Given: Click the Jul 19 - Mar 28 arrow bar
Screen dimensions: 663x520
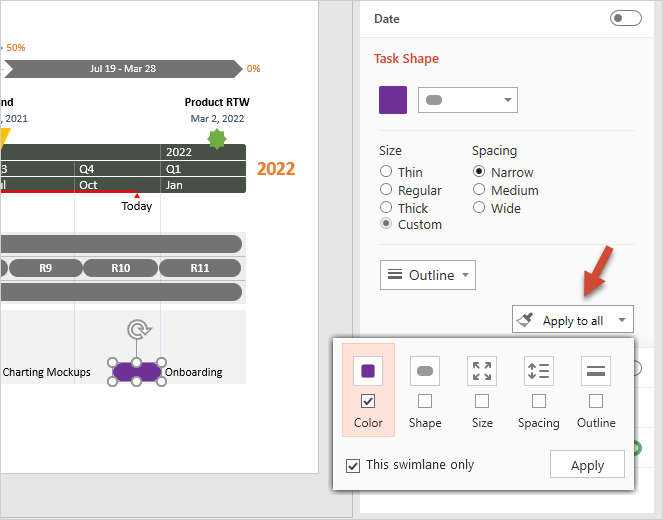Looking at the screenshot, I should point(123,68).
